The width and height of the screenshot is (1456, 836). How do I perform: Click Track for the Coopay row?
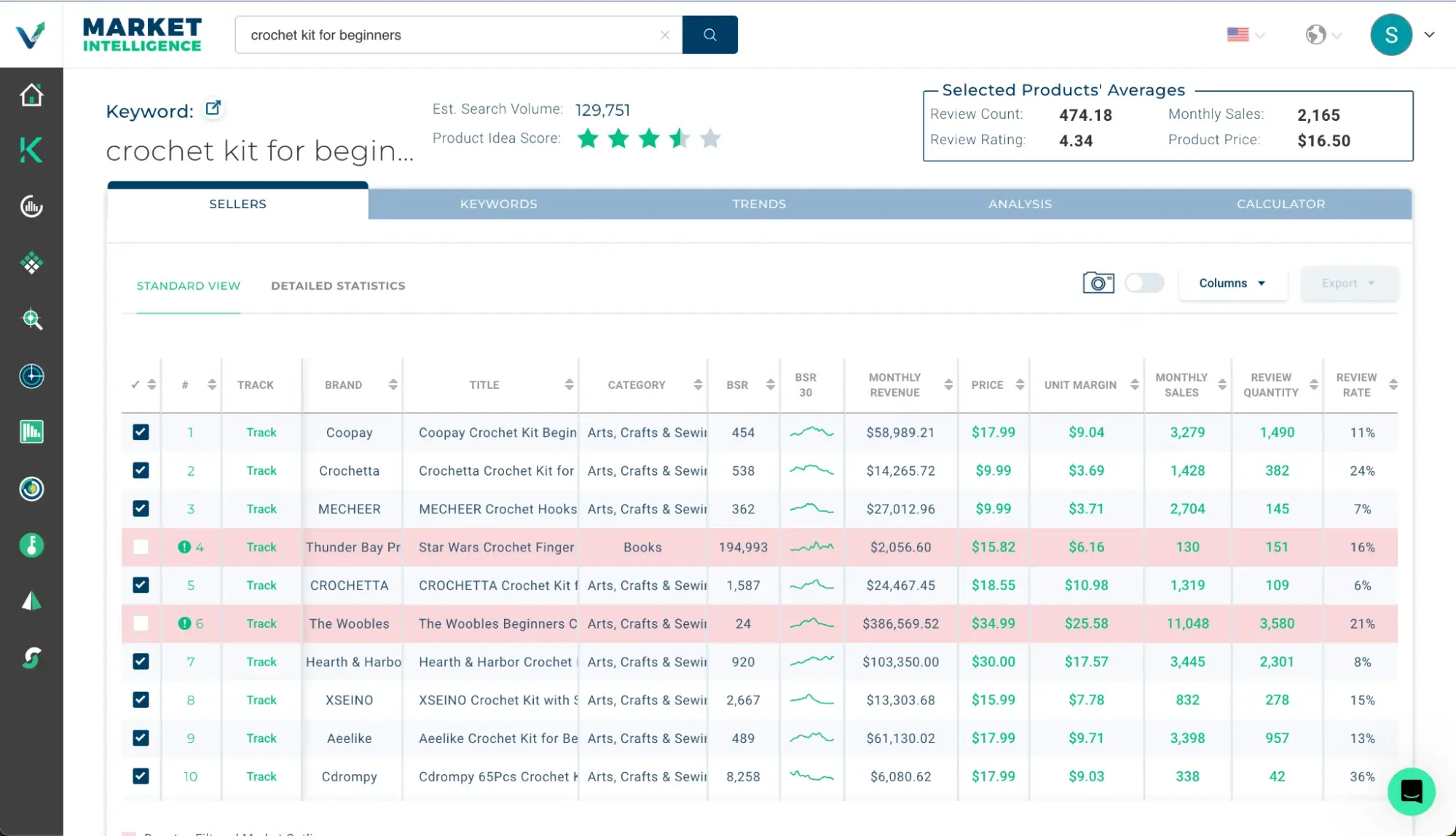(261, 432)
